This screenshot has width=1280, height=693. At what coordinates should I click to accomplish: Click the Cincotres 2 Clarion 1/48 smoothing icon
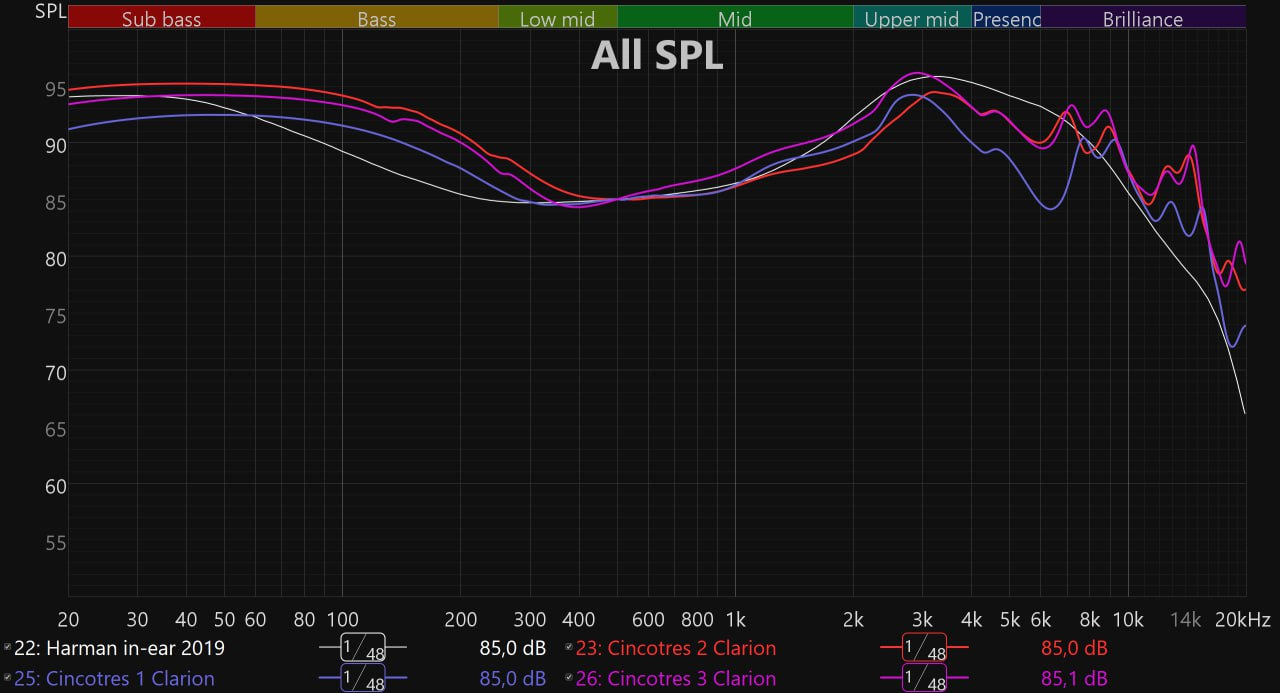pyautogui.click(x=924, y=648)
